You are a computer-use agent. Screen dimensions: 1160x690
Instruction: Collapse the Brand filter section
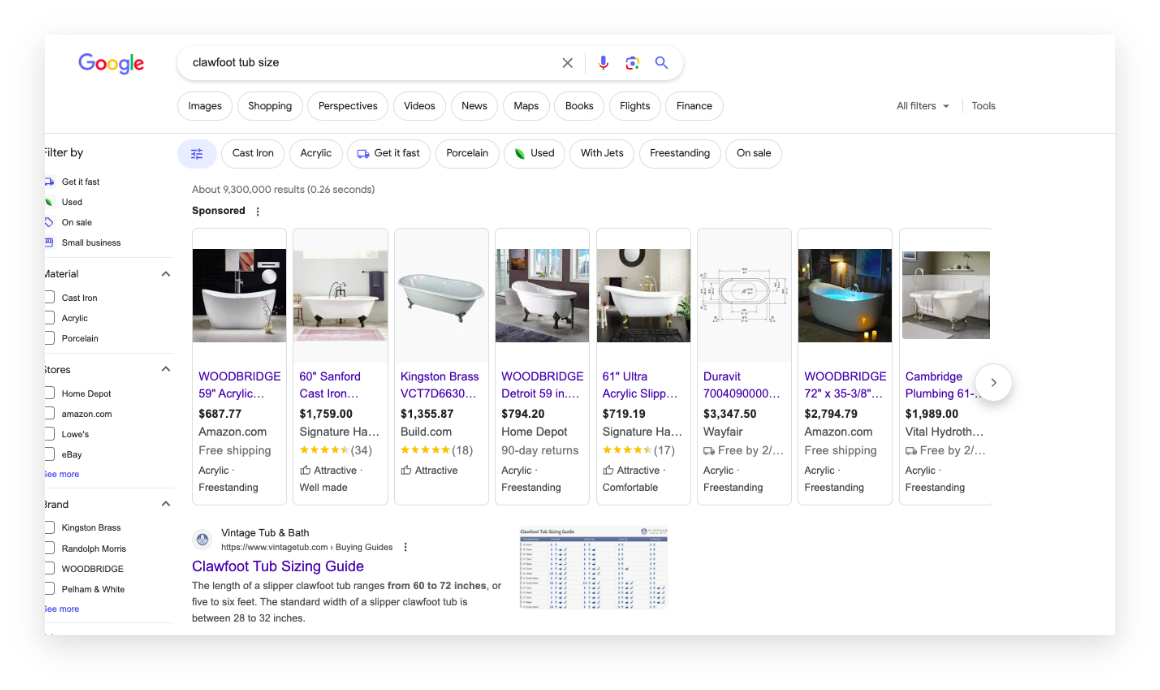point(166,504)
